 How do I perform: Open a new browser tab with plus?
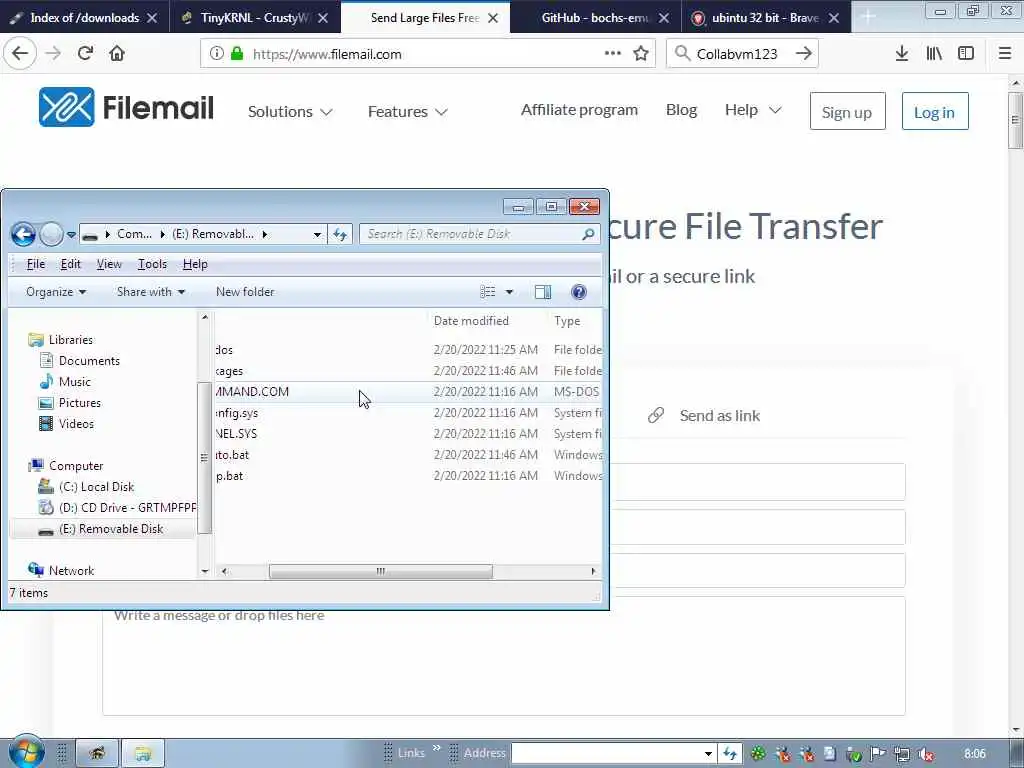click(868, 17)
